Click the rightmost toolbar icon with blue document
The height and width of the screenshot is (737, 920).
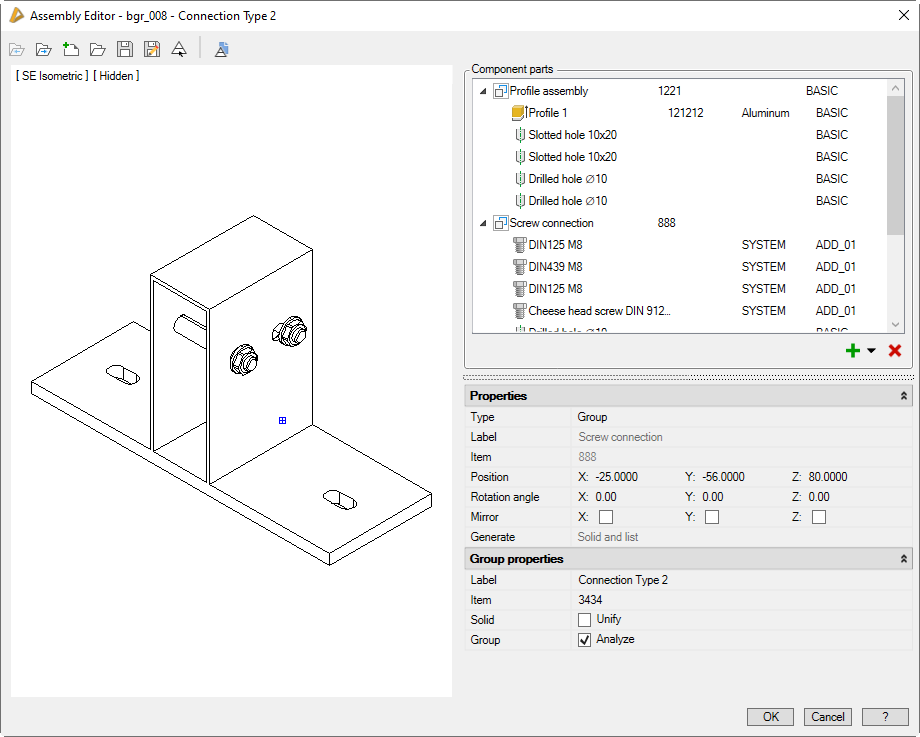(222, 49)
